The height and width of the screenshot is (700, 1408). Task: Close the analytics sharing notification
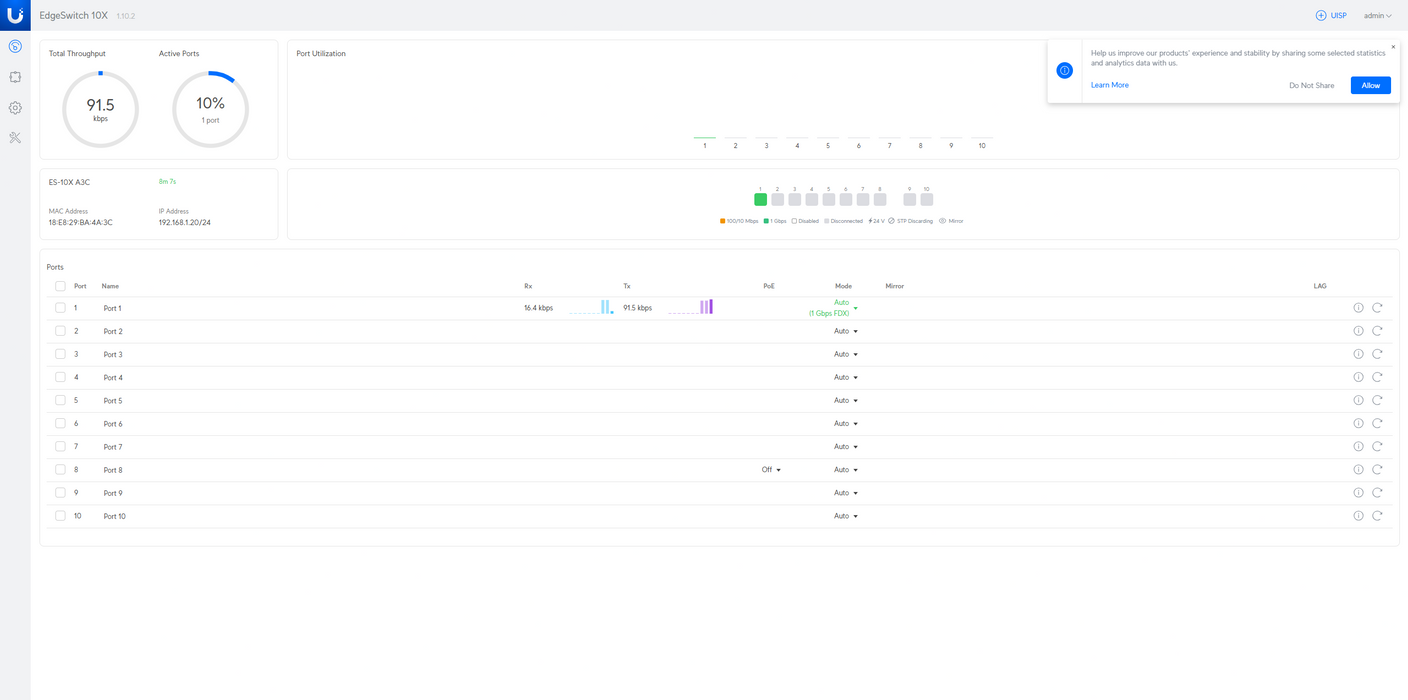pos(1393,47)
